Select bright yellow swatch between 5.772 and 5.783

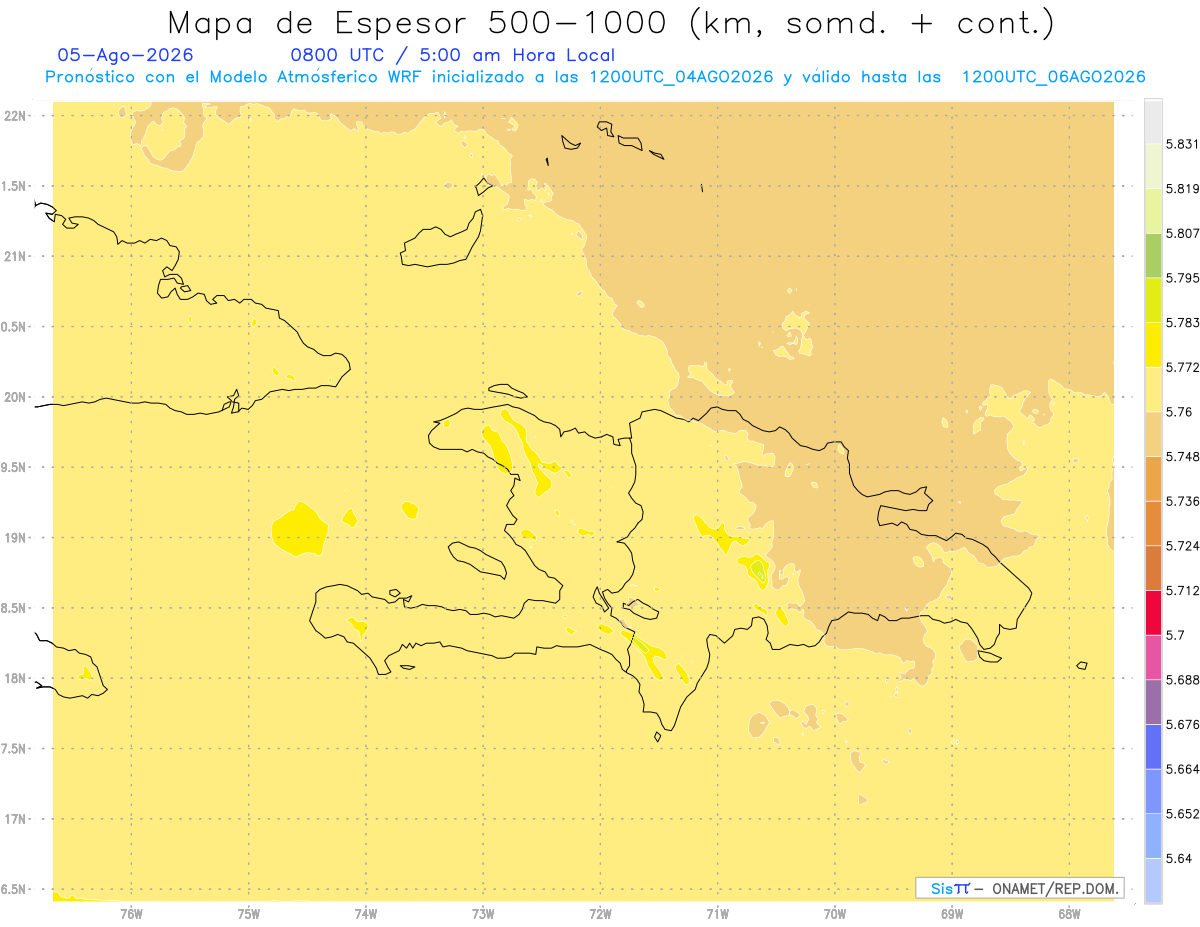[x=1153, y=345]
